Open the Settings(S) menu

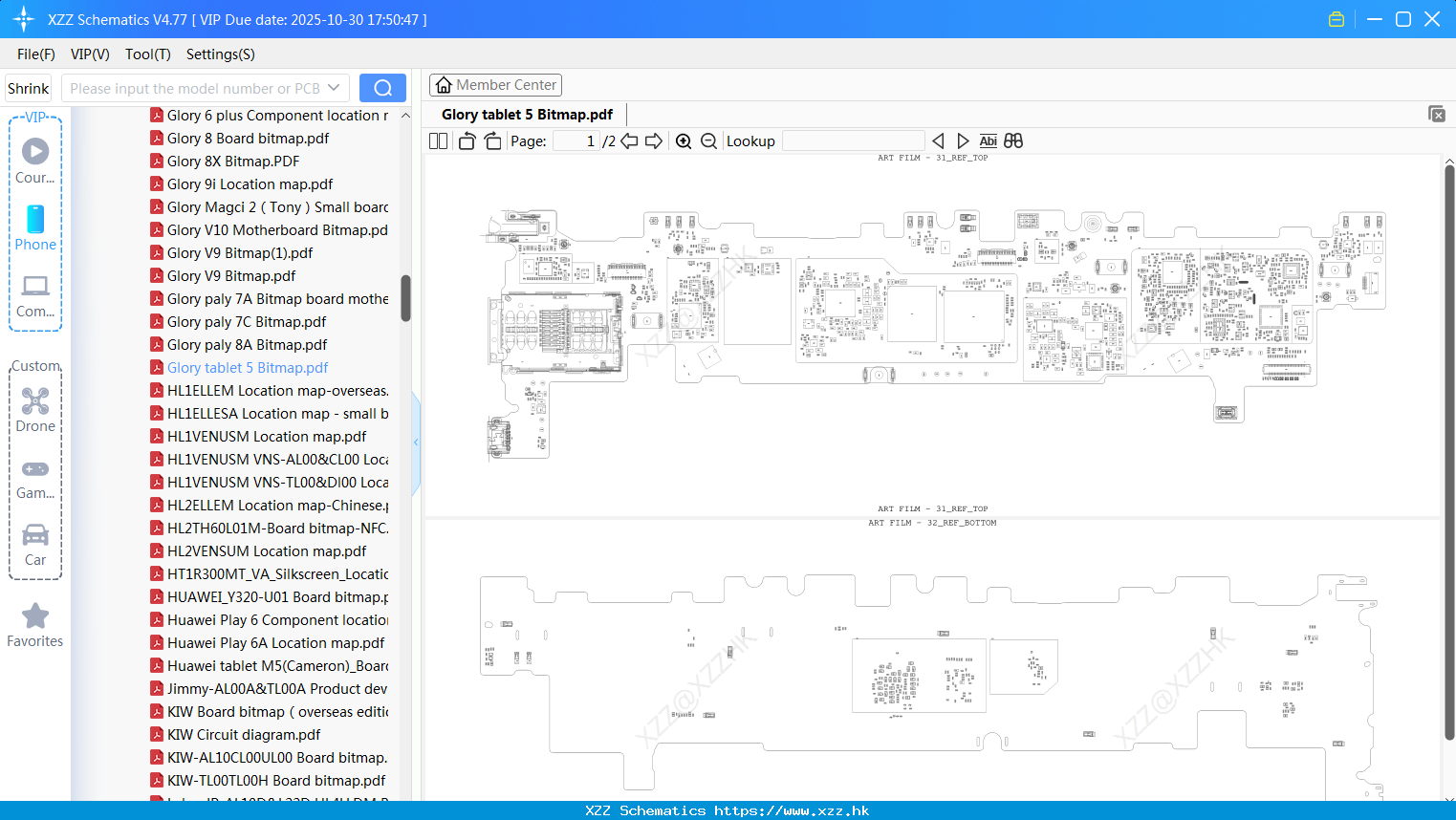(221, 54)
